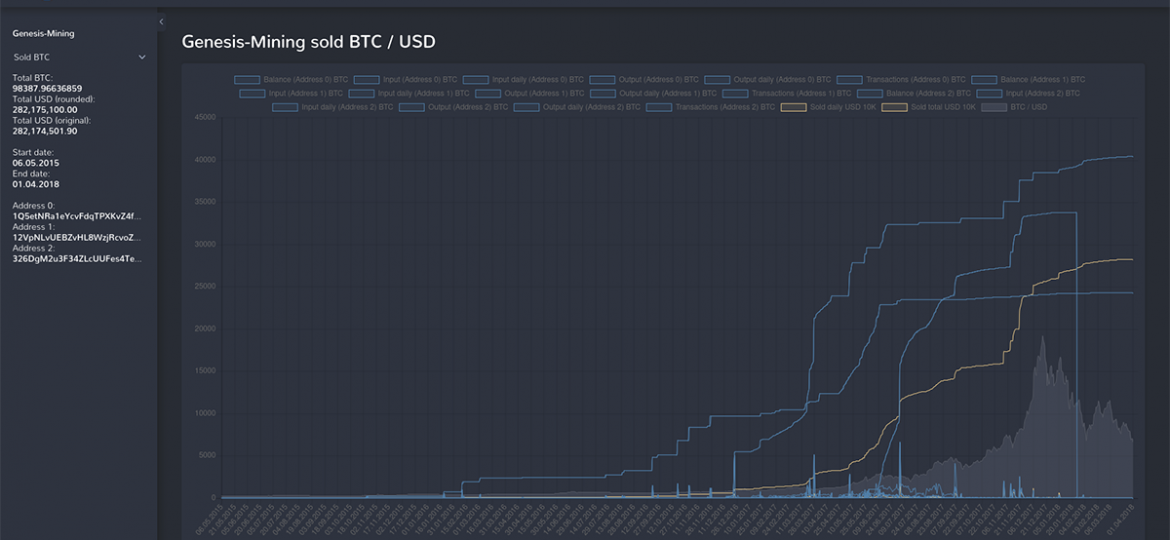Select the original total USD 282,174,501.90
This screenshot has width=1170, height=540.
click(45, 131)
